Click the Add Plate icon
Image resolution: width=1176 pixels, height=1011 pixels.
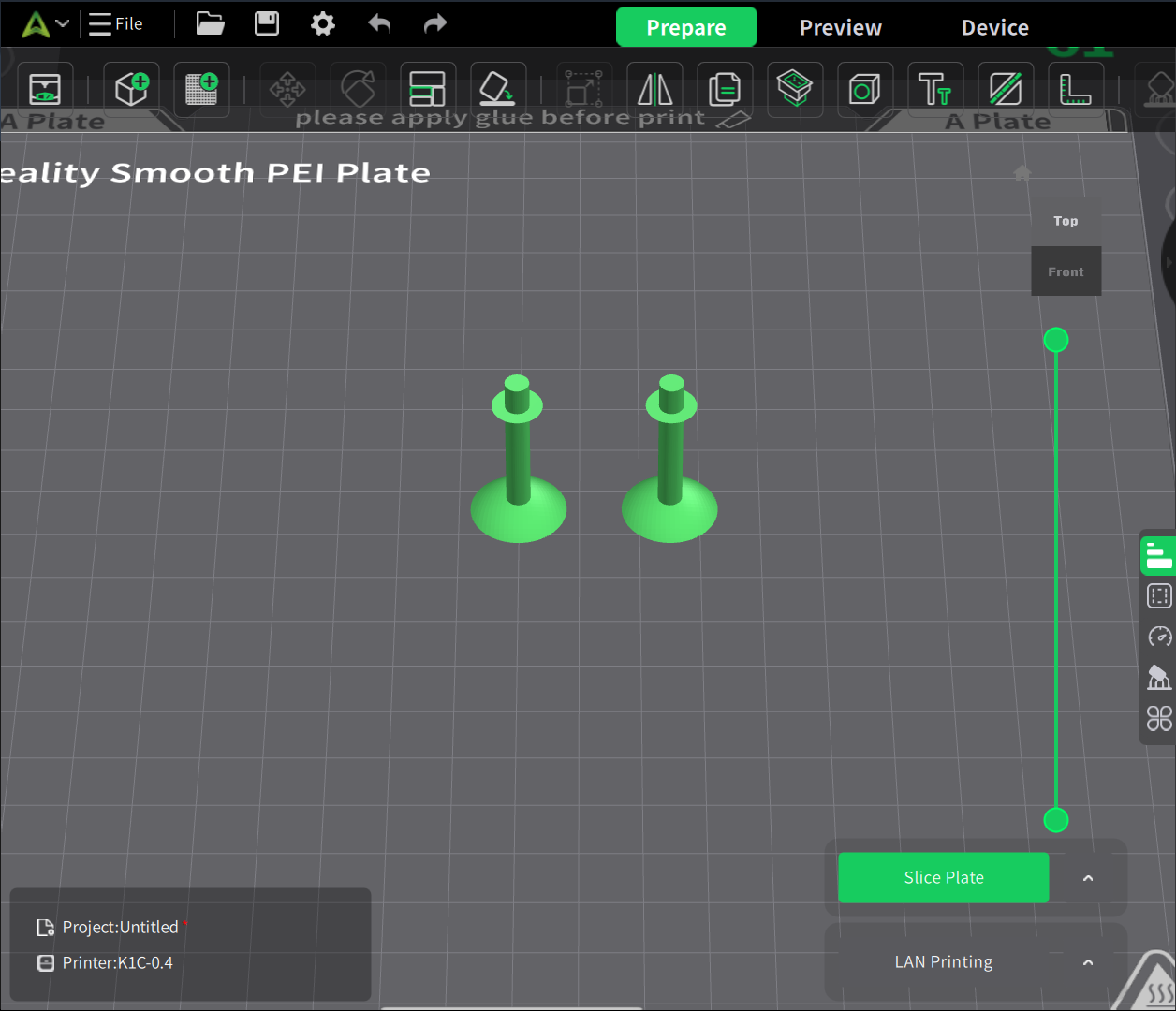(201, 90)
